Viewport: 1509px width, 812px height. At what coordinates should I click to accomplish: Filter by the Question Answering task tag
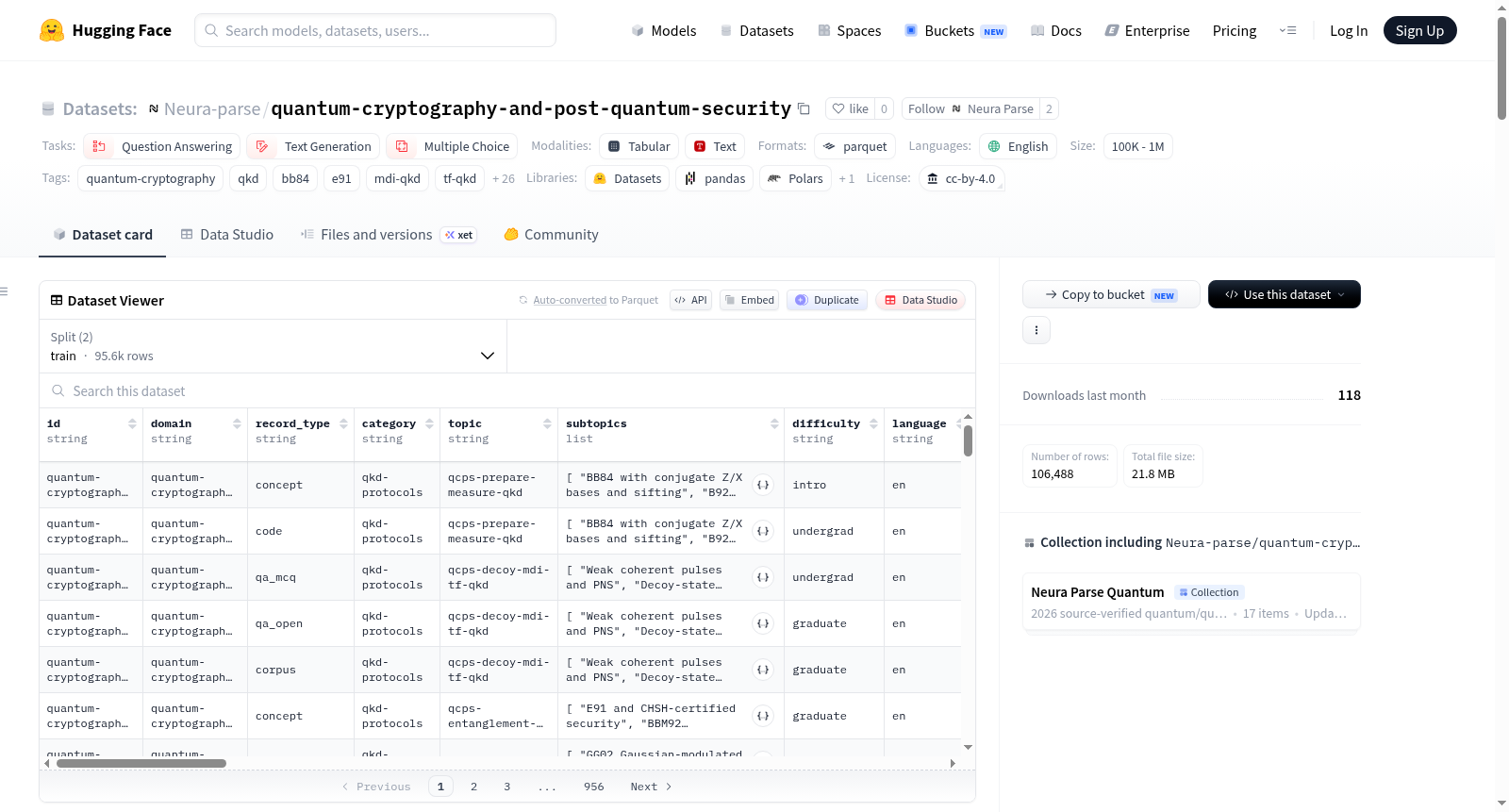[x=162, y=146]
